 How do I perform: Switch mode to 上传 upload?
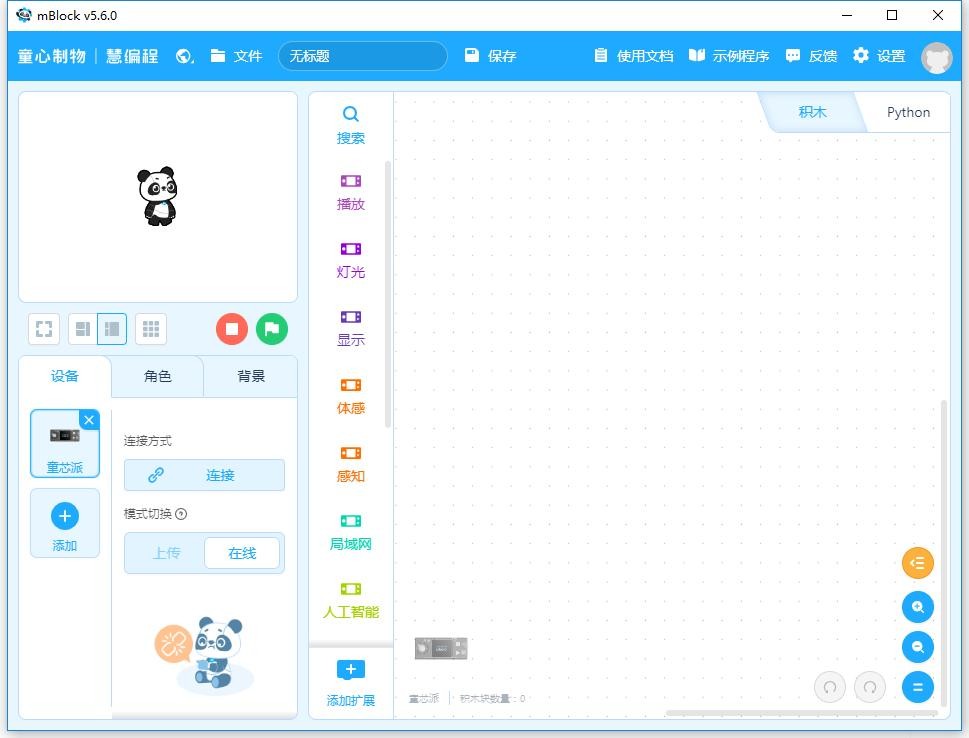pyautogui.click(x=166, y=553)
